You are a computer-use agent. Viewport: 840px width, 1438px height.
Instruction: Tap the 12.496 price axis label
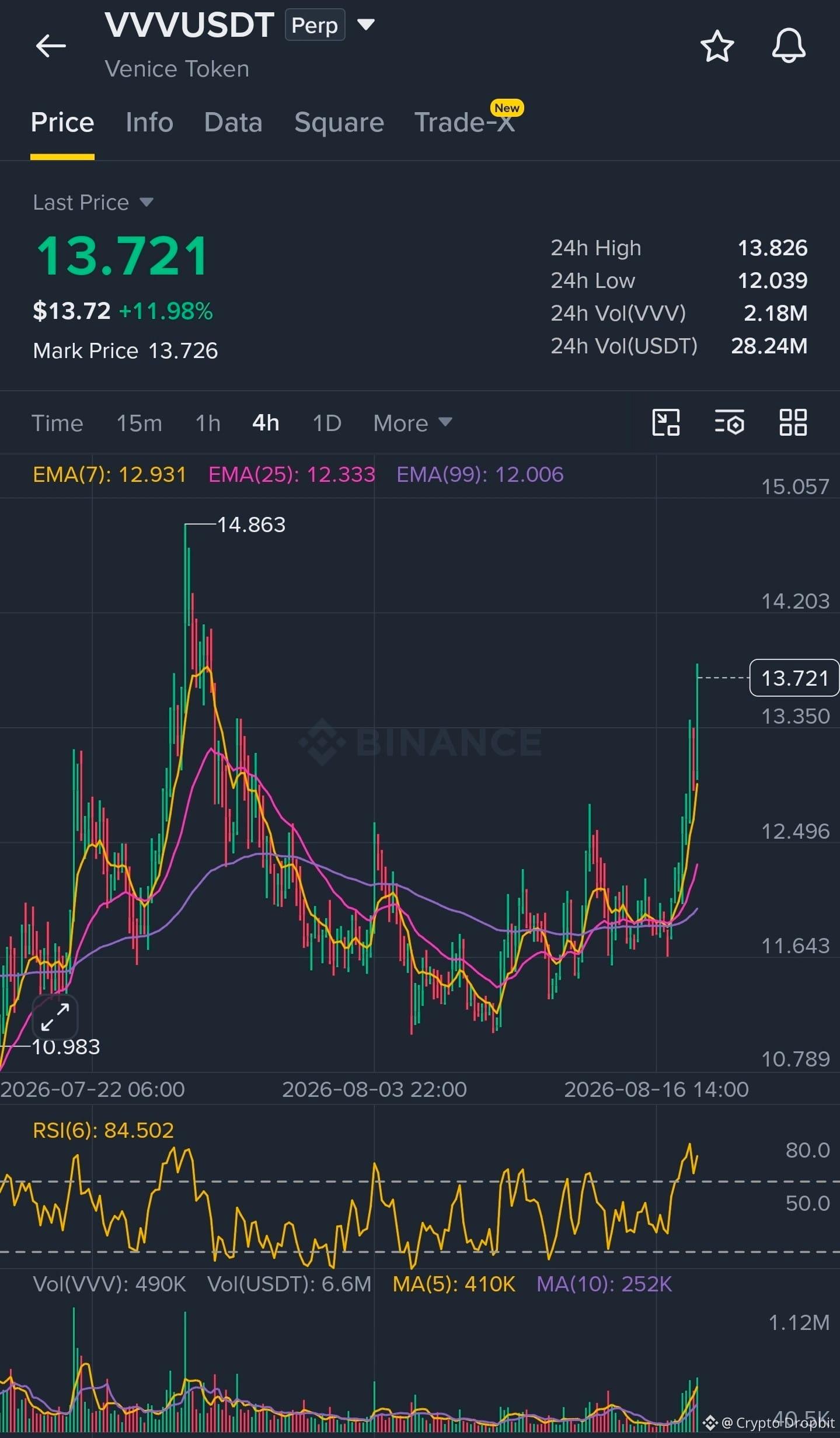point(795,831)
